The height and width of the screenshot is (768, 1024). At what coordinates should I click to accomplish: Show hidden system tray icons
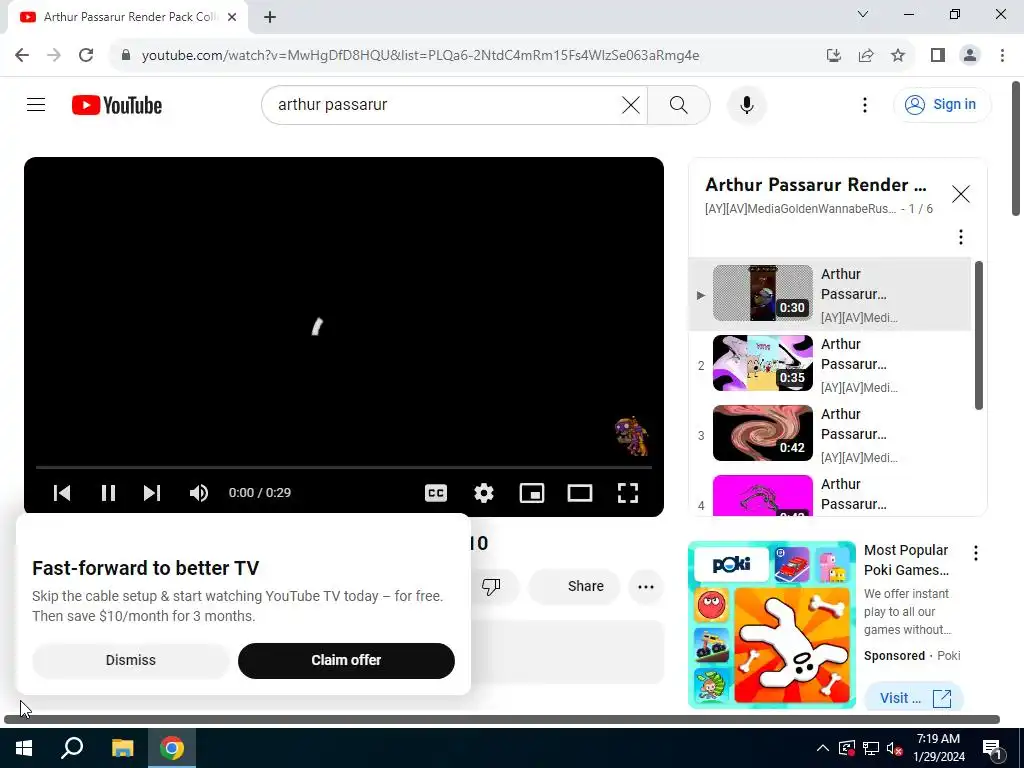pos(823,748)
